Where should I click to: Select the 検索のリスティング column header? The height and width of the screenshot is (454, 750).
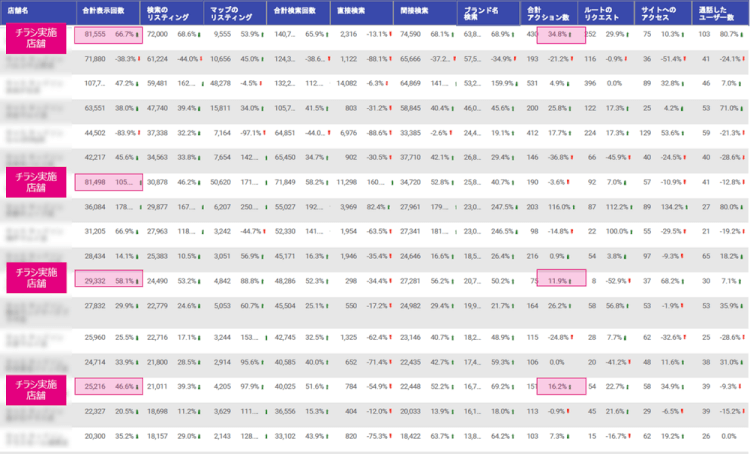[x=168, y=13]
